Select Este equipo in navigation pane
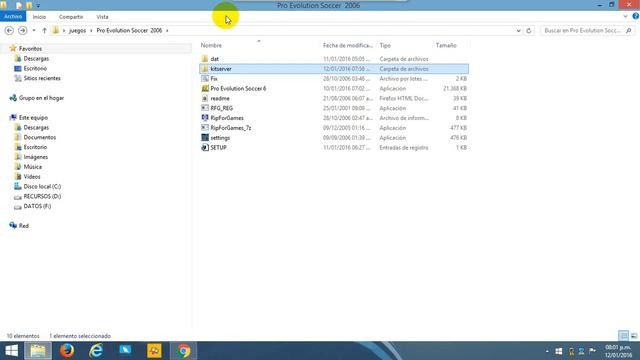Image resolution: width=640 pixels, height=360 pixels. click(x=33, y=118)
